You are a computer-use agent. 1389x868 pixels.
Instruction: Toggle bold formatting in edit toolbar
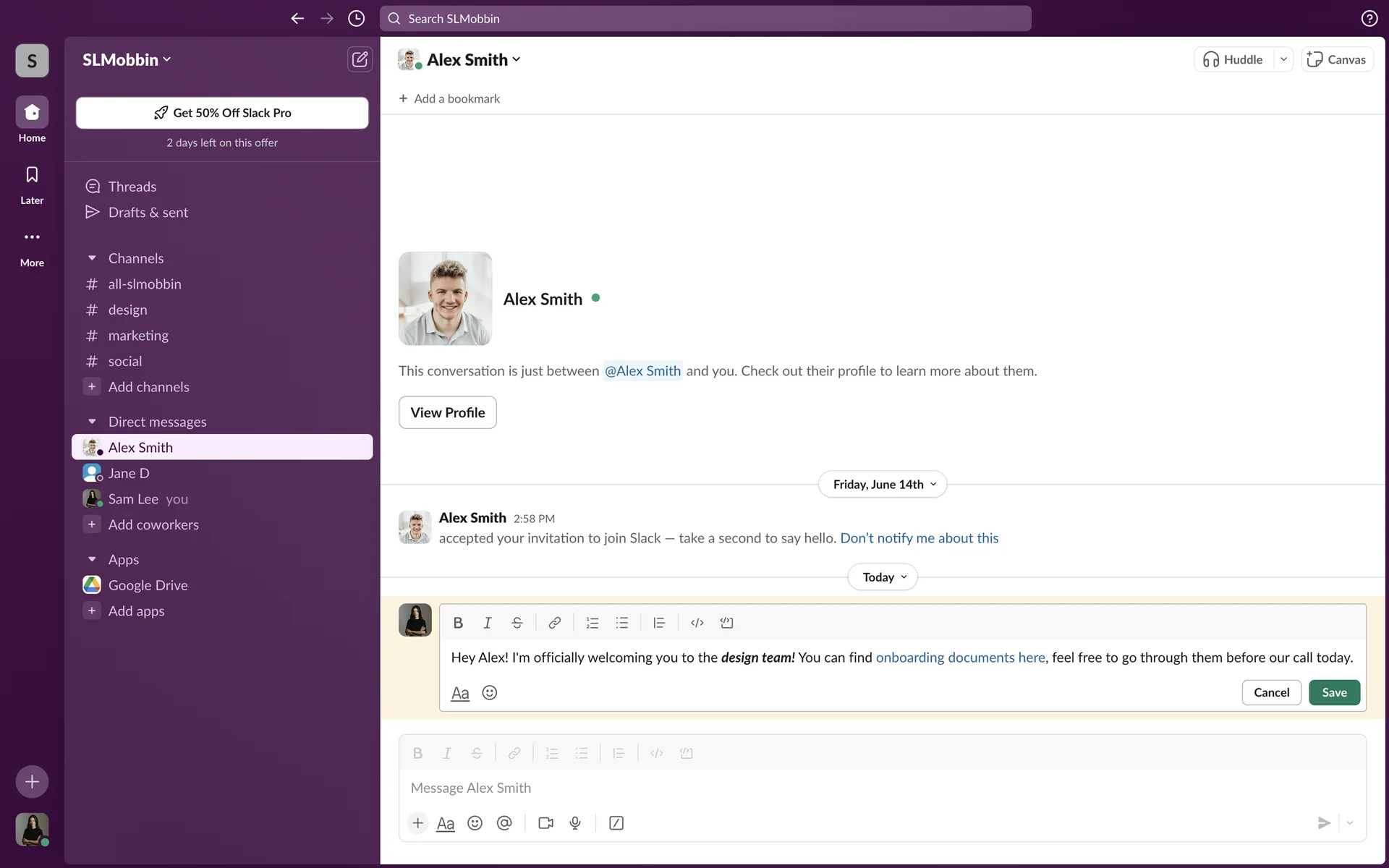click(458, 623)
